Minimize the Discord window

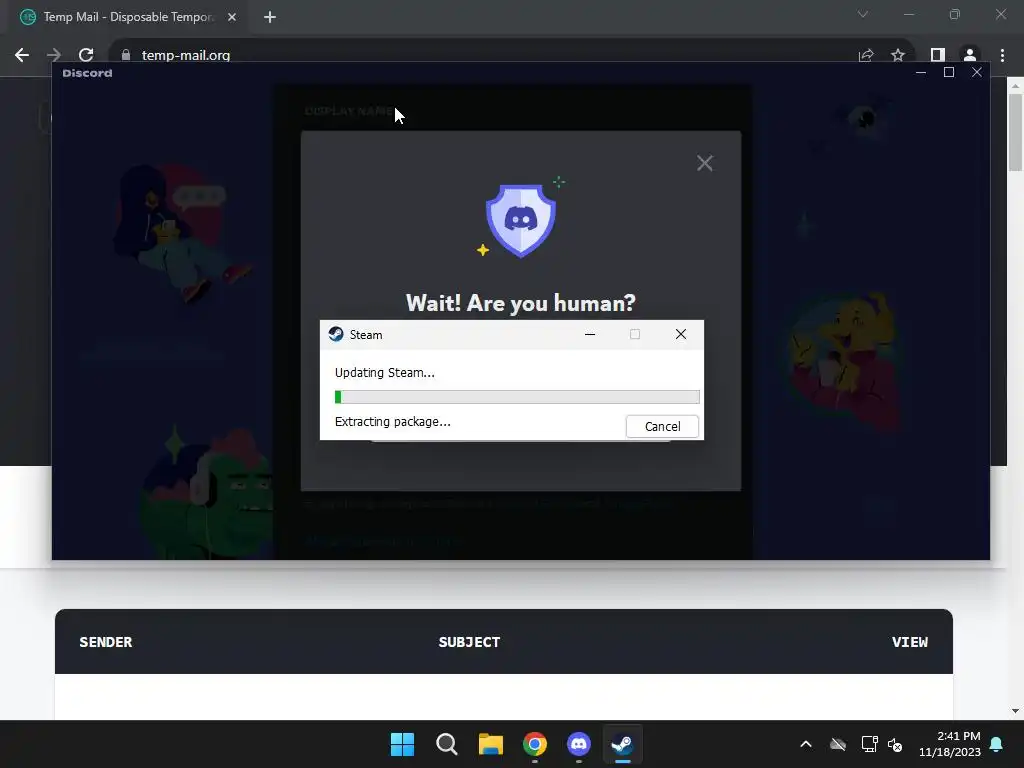[921, 72]
